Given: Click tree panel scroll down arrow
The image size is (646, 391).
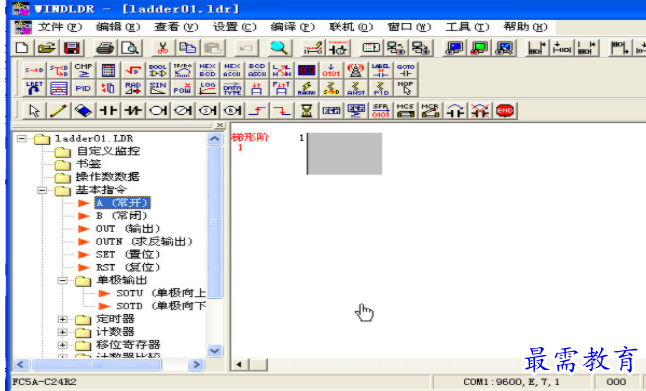Looking at the screenshot, I should coord(215,351).
